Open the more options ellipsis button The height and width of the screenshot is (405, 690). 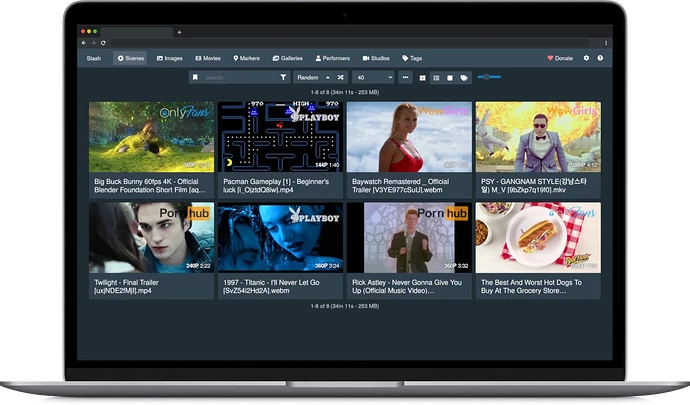pyautogui.click(x=405, y=77)
